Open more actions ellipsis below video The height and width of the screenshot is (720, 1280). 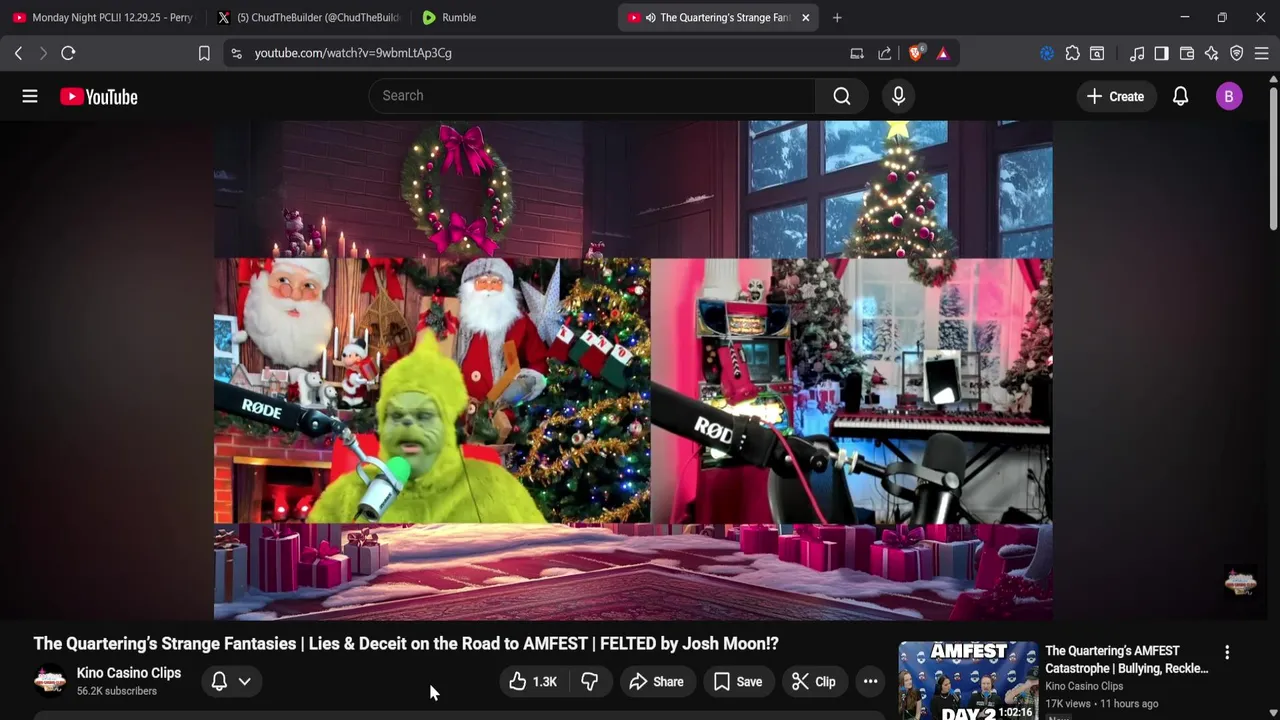click(x=871, y=682)
